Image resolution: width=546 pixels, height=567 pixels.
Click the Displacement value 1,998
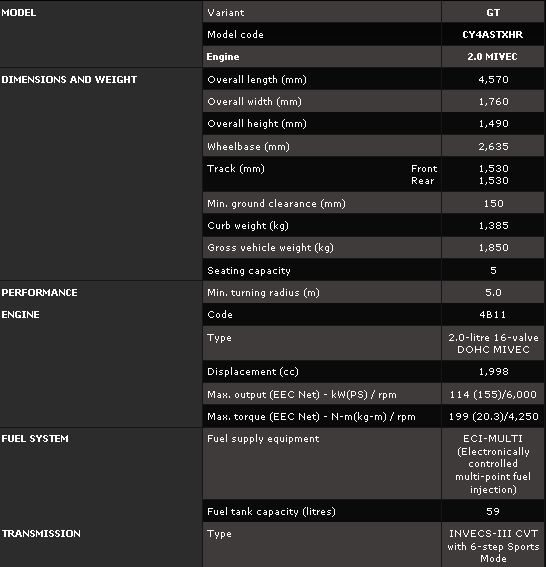pos(494,372)
